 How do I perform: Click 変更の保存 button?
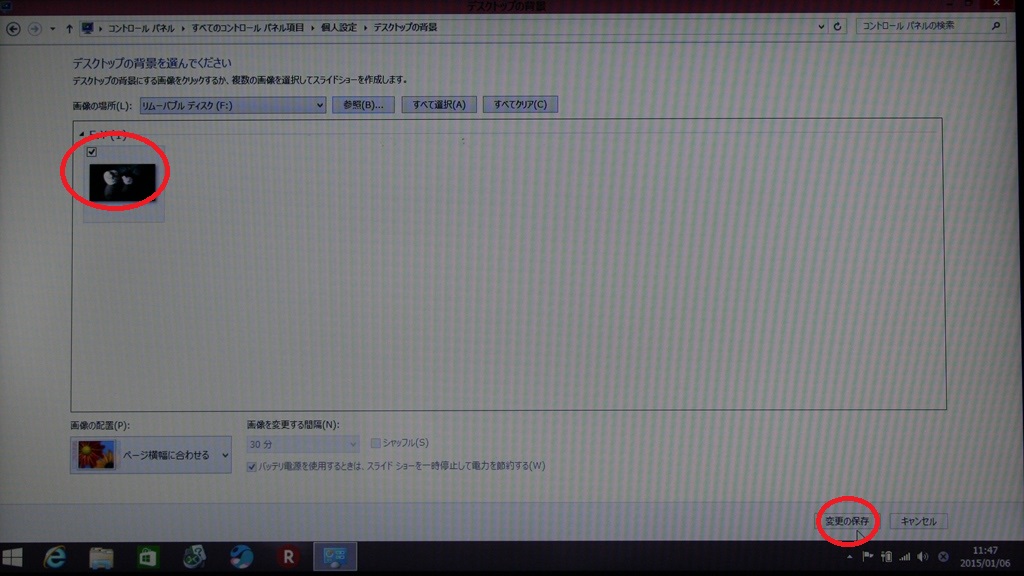847,521
